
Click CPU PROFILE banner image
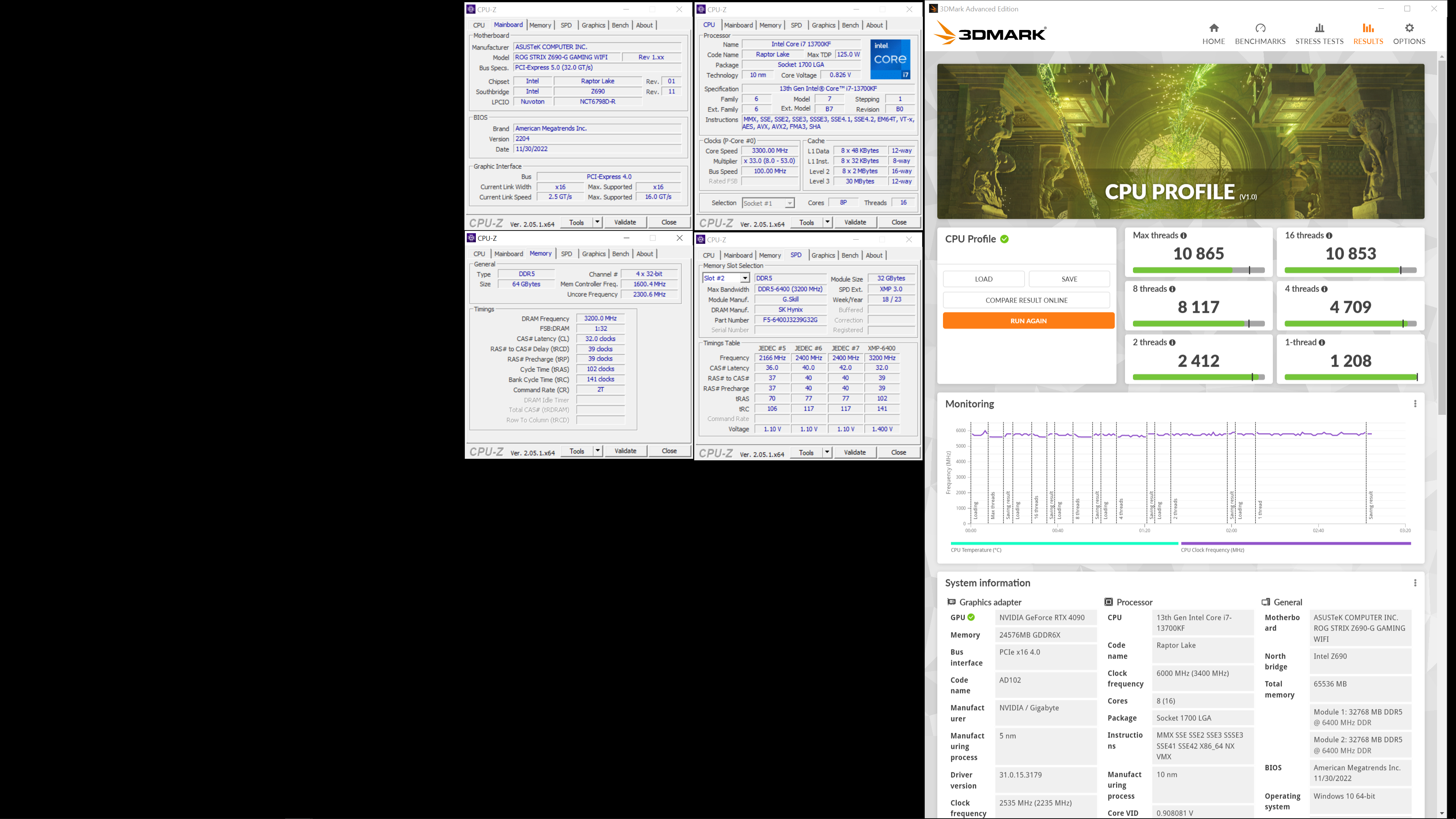[1180, 141]
